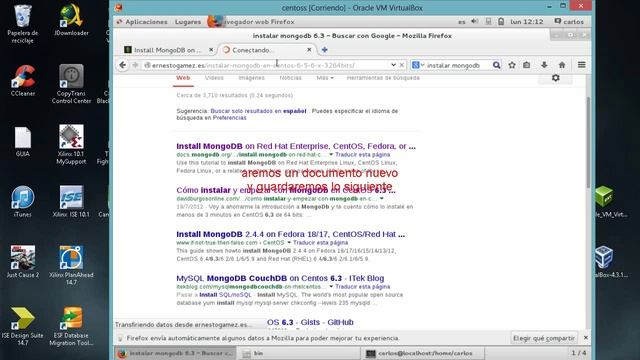Open ISE Design Suite 14.7 shortcut
Image resolution: width=640 pixels, height=360 pixels.
point(22,327)
